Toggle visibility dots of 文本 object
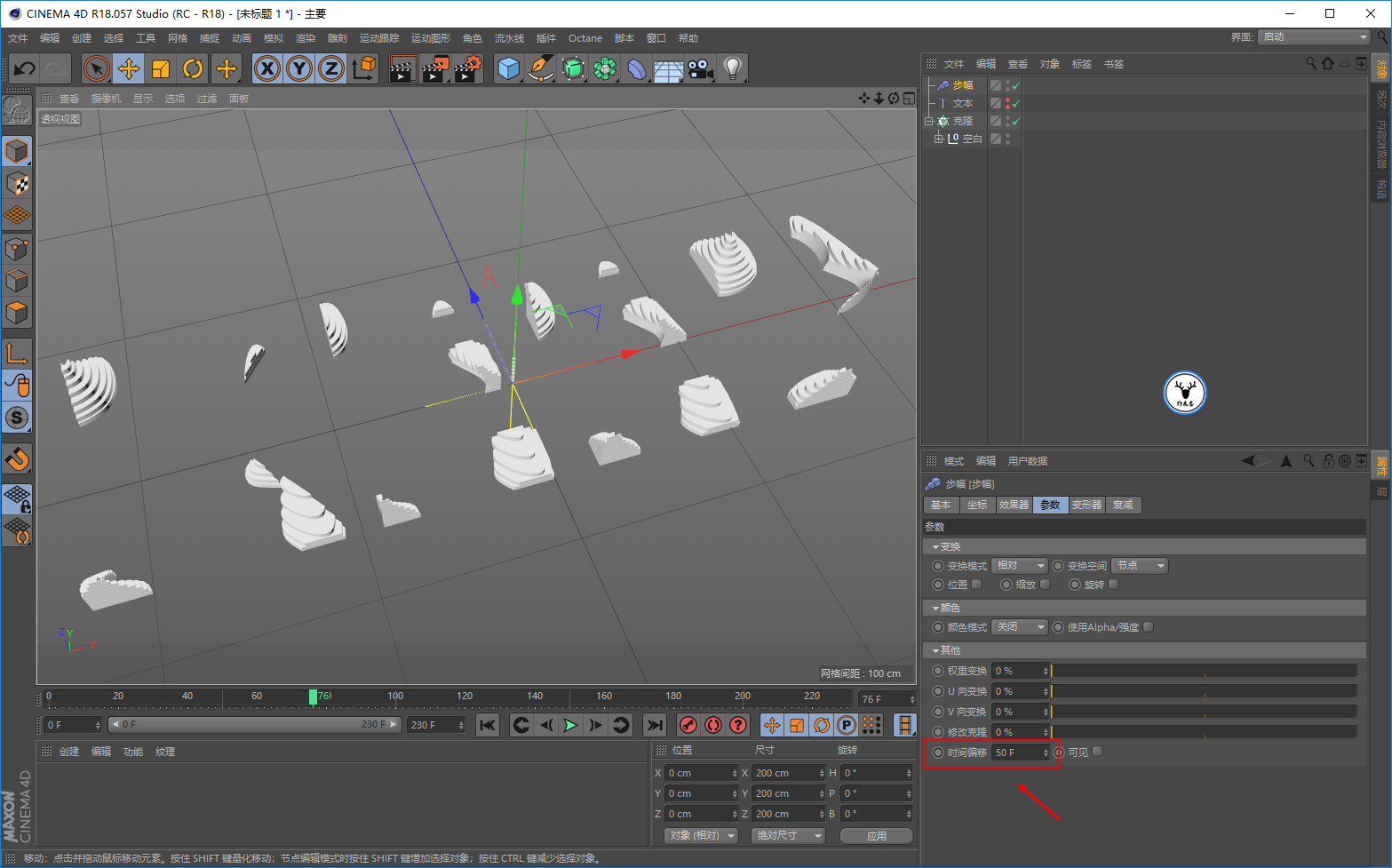This screenshot has width=1392, height=868. 1007,103
